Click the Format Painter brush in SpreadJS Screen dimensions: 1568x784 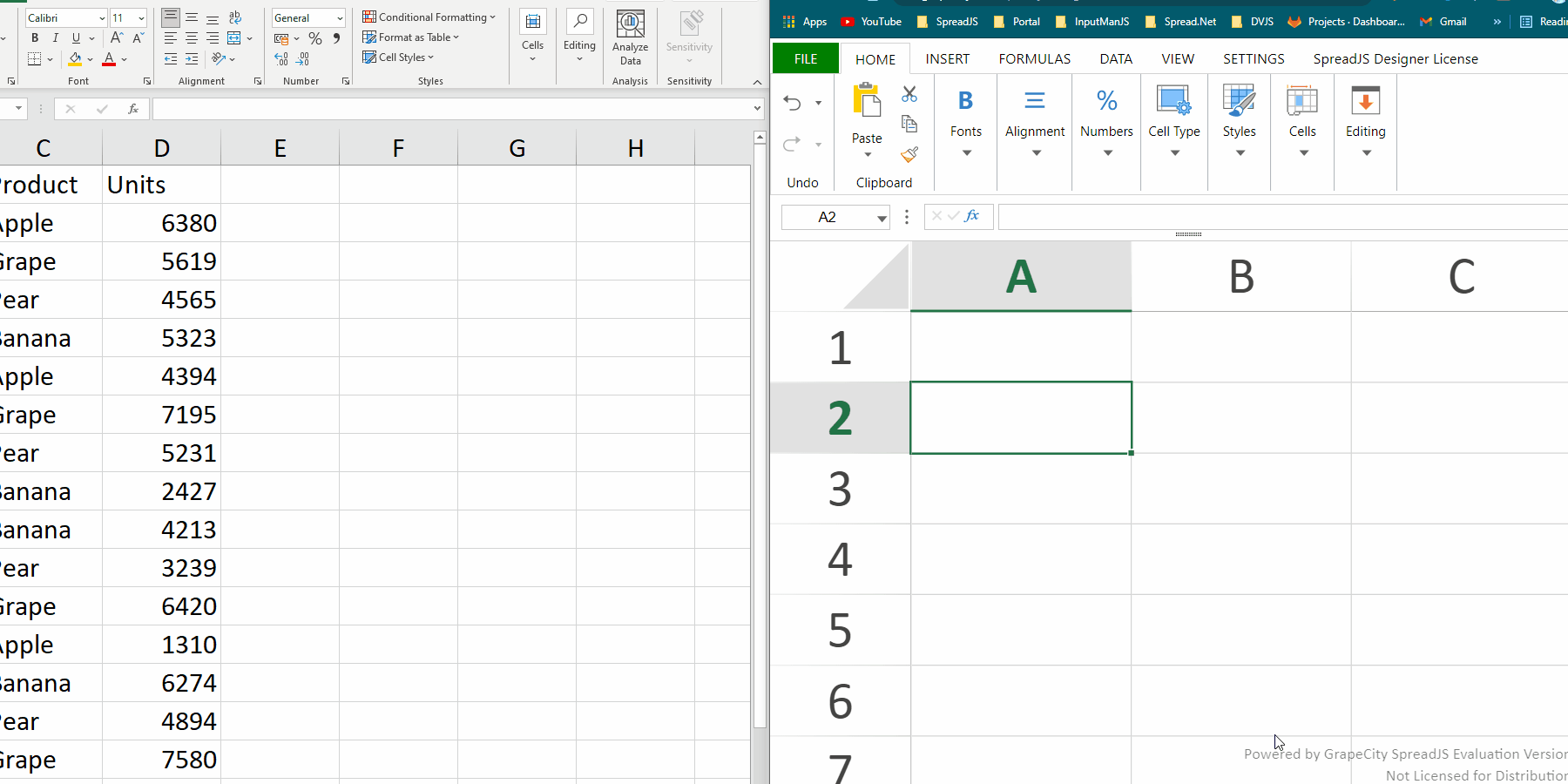tap(909, 154)
